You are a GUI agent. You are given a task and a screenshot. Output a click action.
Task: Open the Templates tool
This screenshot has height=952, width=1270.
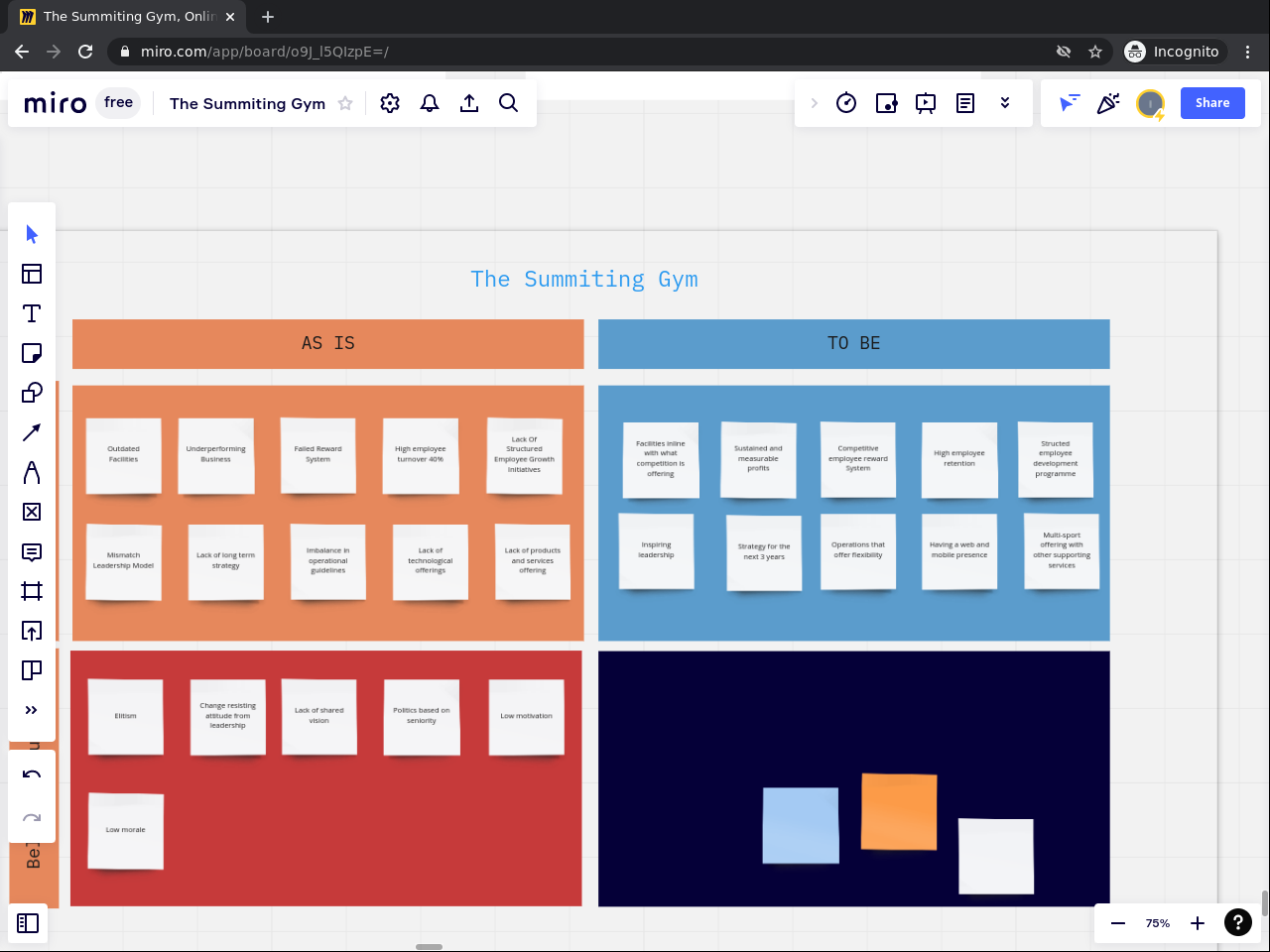32,274
